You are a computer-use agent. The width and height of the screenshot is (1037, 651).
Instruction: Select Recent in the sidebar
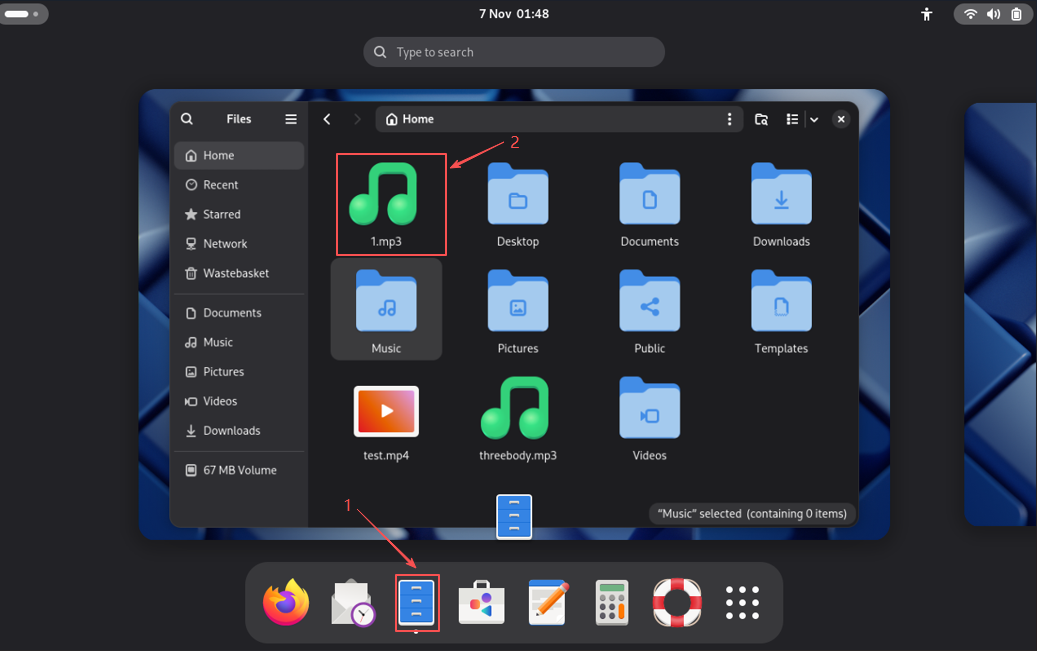220,185
